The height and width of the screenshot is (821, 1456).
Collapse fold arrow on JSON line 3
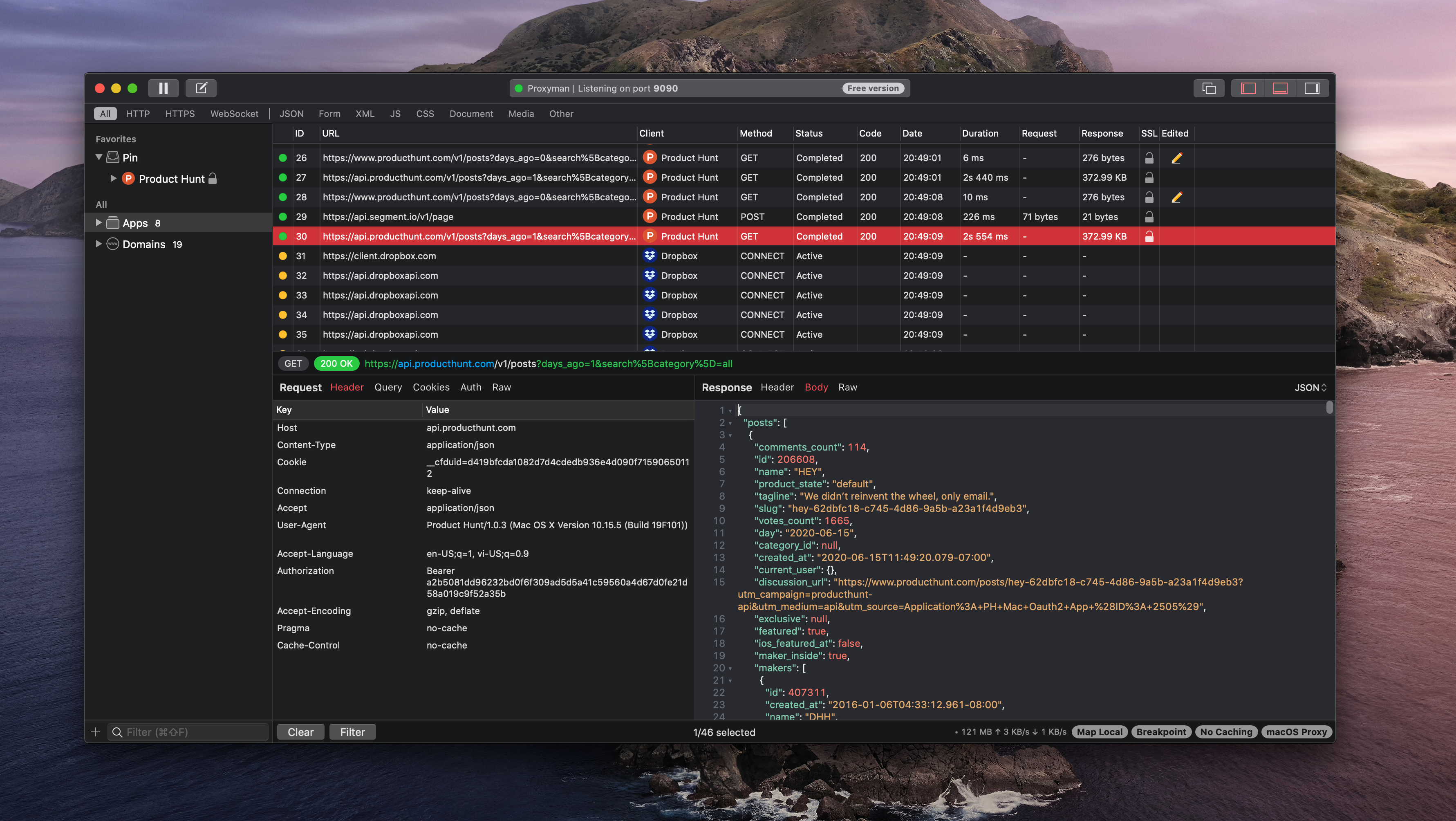730,436
